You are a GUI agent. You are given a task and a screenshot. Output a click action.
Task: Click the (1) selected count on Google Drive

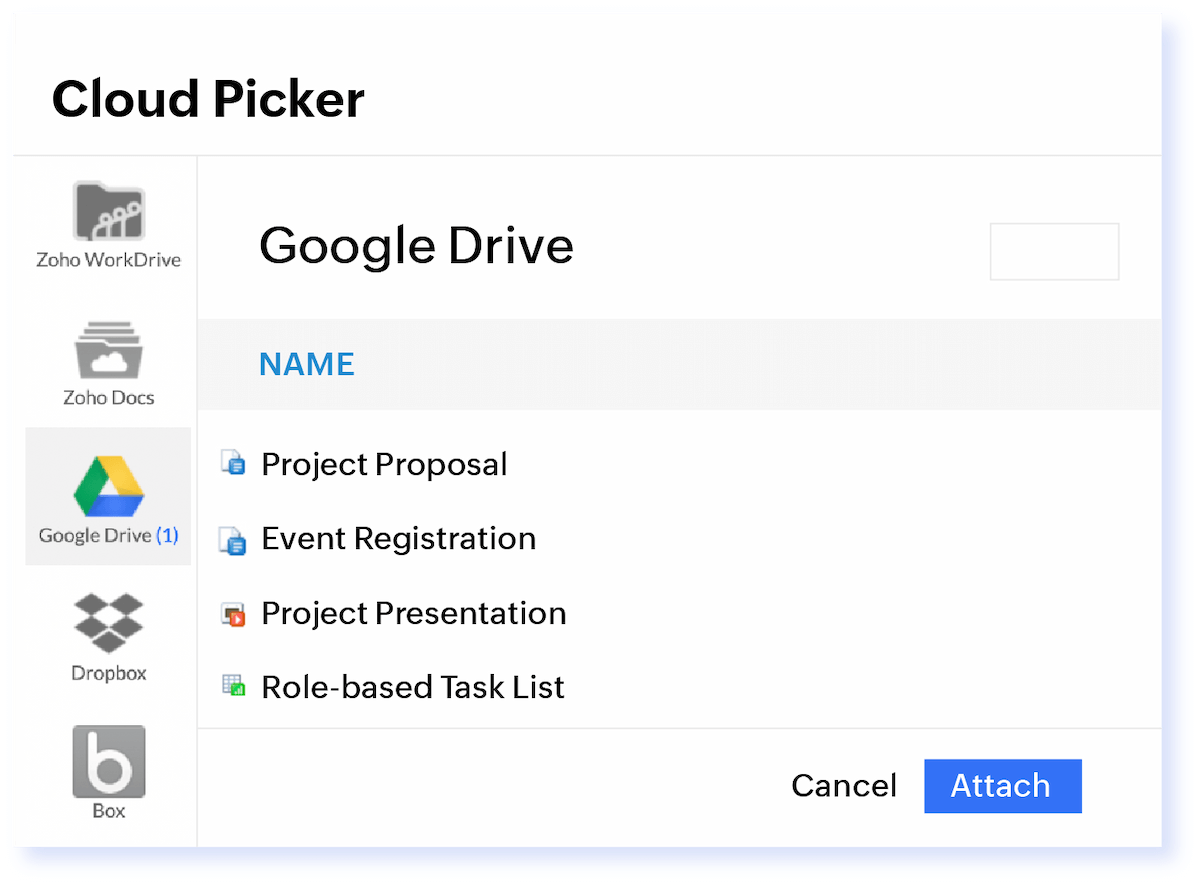pos(167,535)
